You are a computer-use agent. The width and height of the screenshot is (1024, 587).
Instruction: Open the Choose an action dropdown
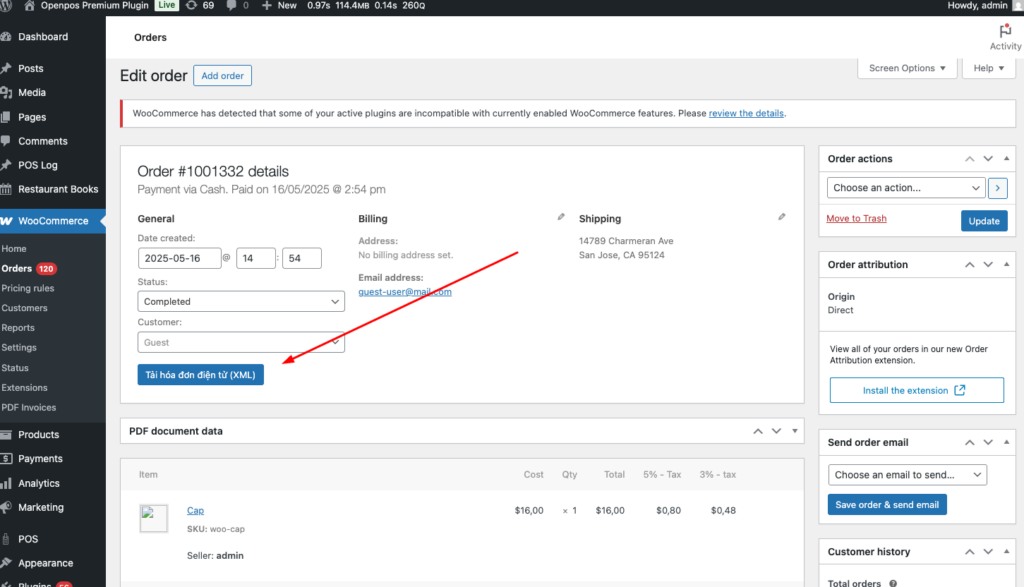pyautogui.click(x=906, y=188)
